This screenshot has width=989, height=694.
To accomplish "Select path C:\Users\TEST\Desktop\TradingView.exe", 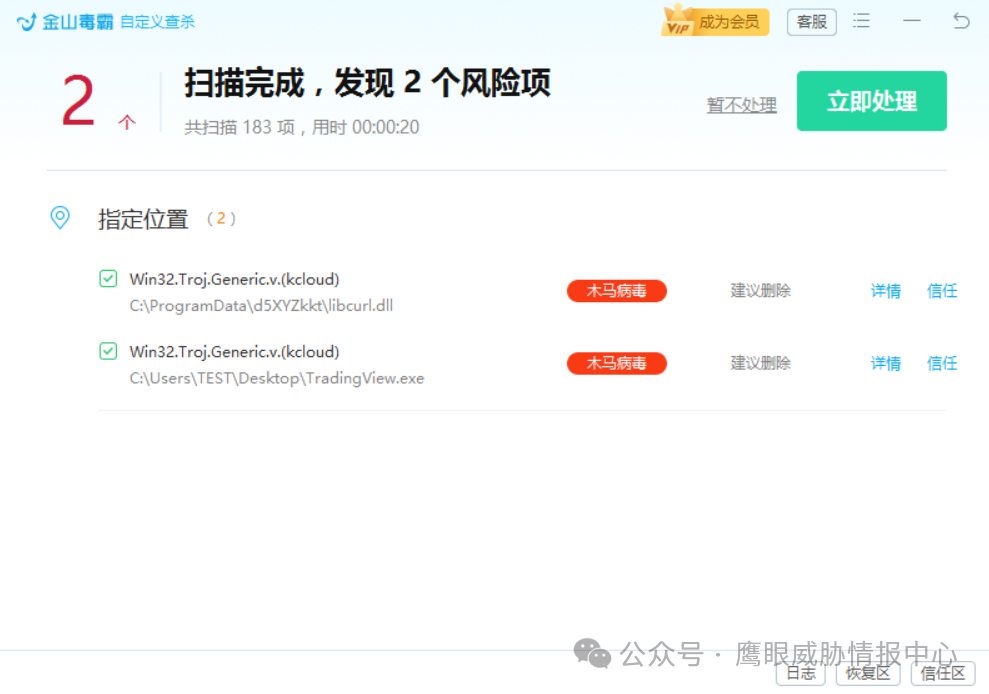I will click(x=277, y=379).
